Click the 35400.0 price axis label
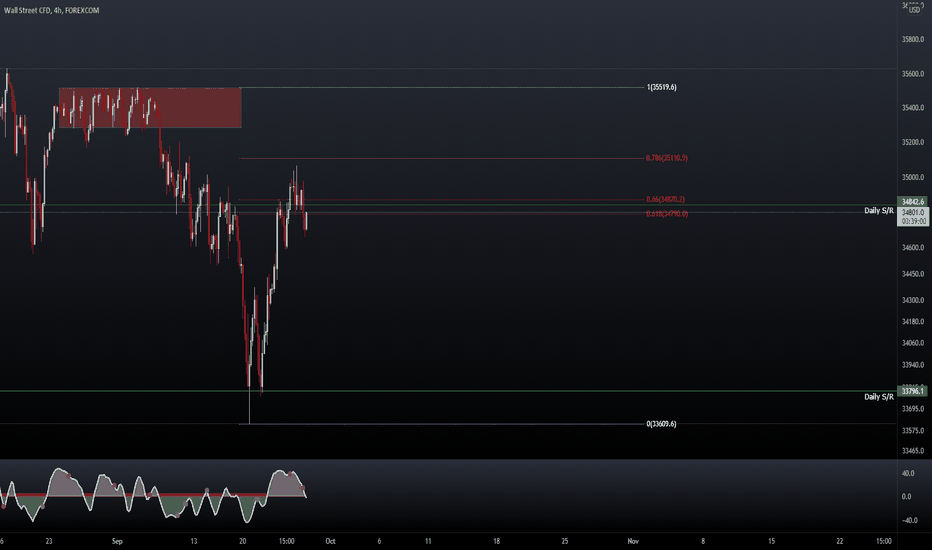 pyautogui.click(x=913, y=108)
